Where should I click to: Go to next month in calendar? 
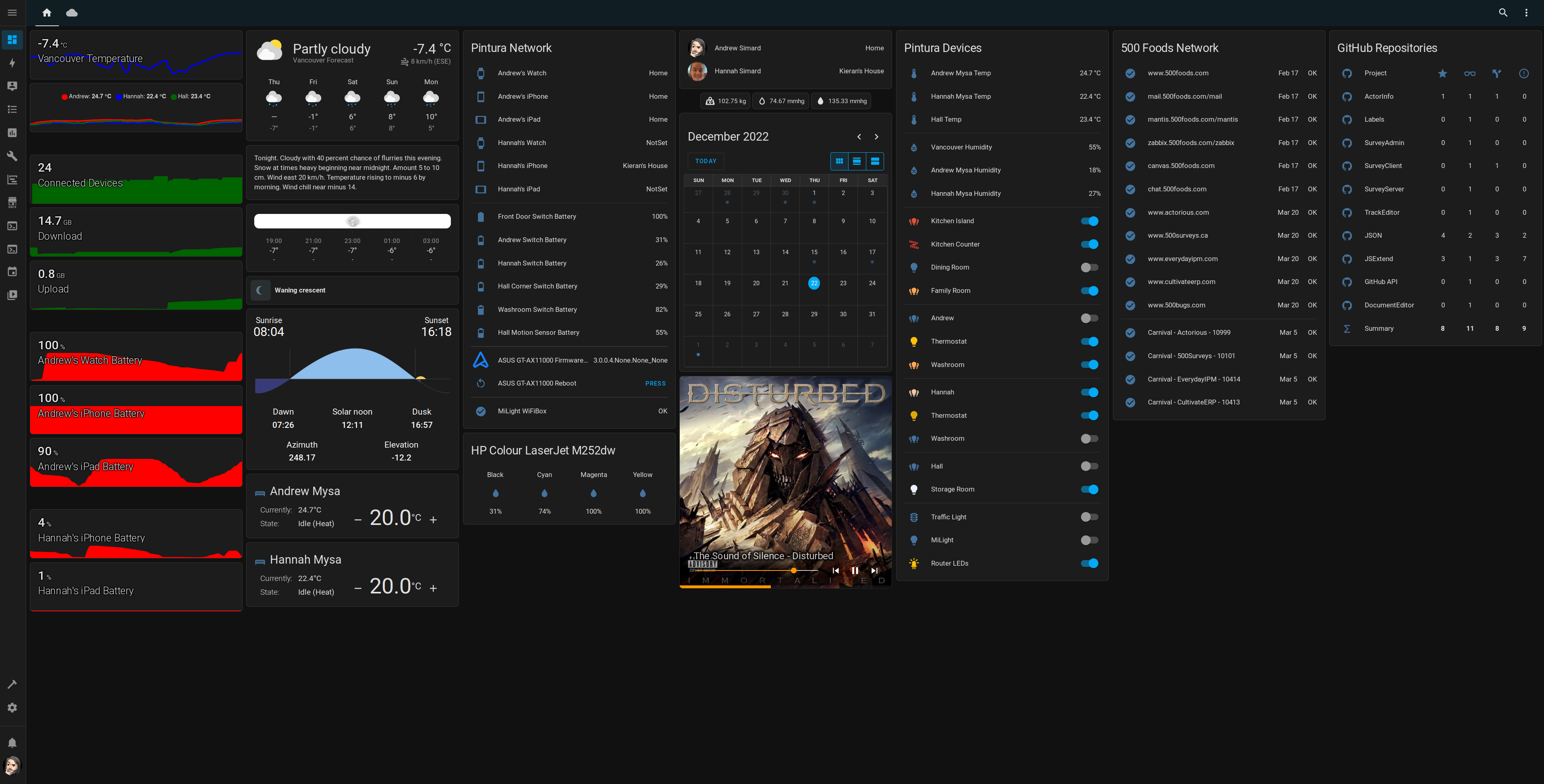876,137
